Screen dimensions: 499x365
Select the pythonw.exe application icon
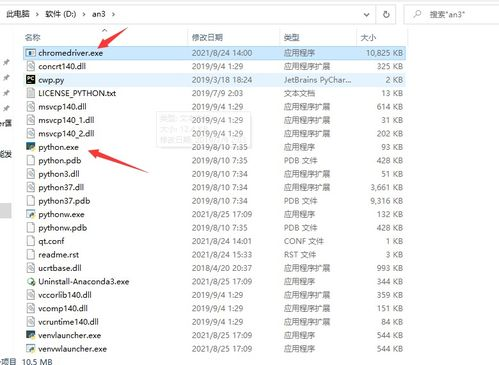pyautogui.click(x=31, y=214)
